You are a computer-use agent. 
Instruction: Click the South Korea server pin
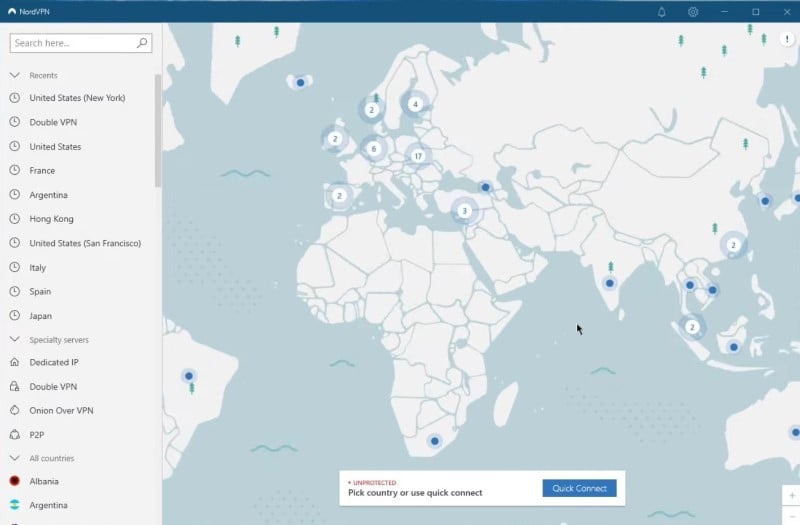765,201
